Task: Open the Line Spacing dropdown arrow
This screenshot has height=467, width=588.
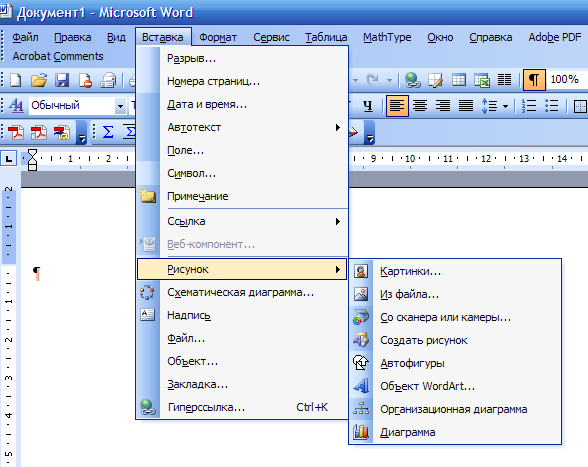Action: (505, 107)
